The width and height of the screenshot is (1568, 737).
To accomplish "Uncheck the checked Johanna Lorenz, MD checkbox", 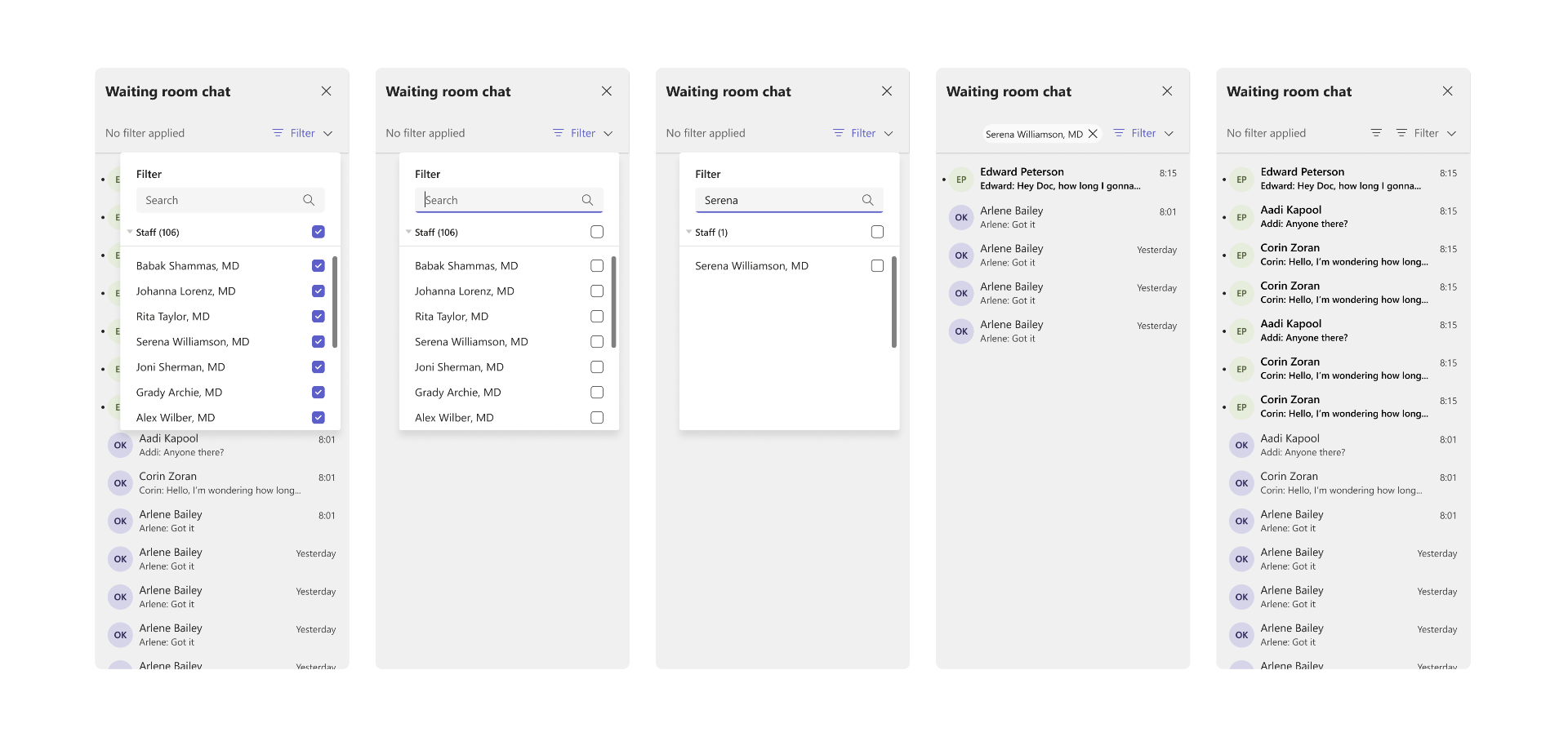I will pos(318,291).
